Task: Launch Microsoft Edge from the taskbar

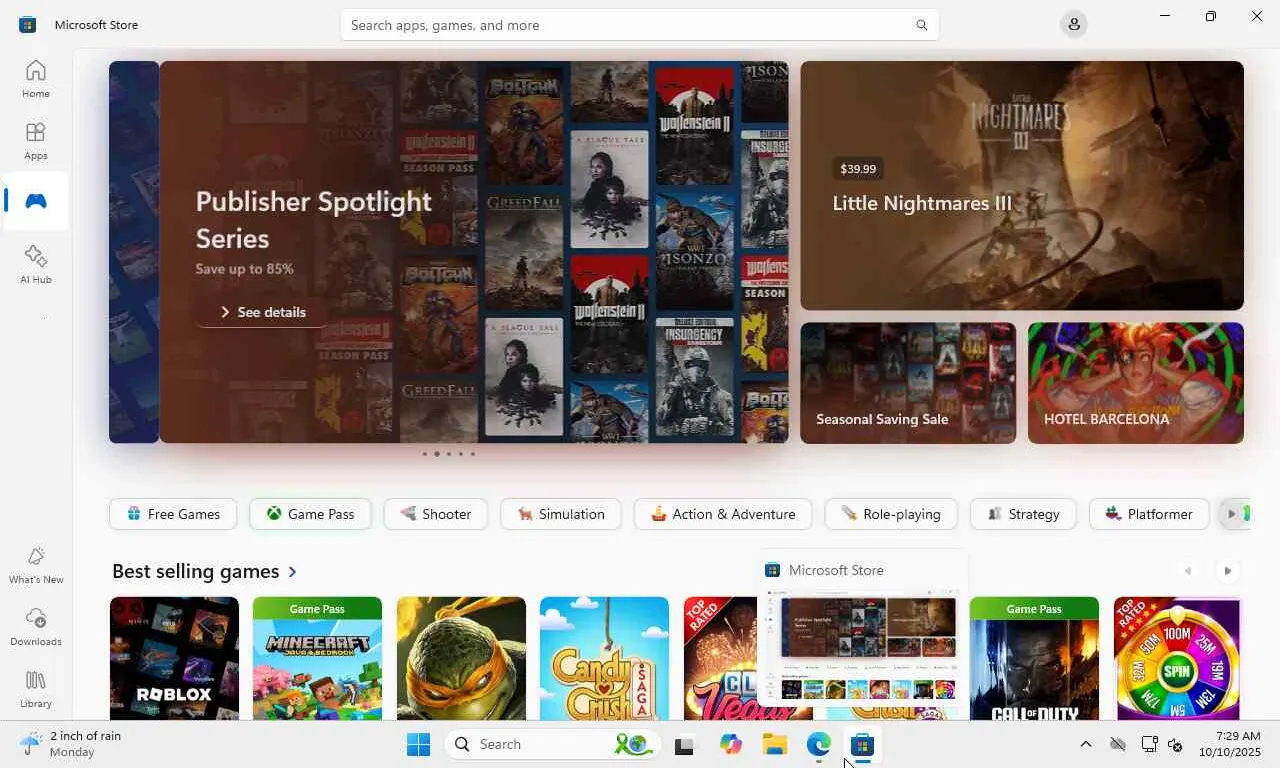Action: (x=819, y=744)
